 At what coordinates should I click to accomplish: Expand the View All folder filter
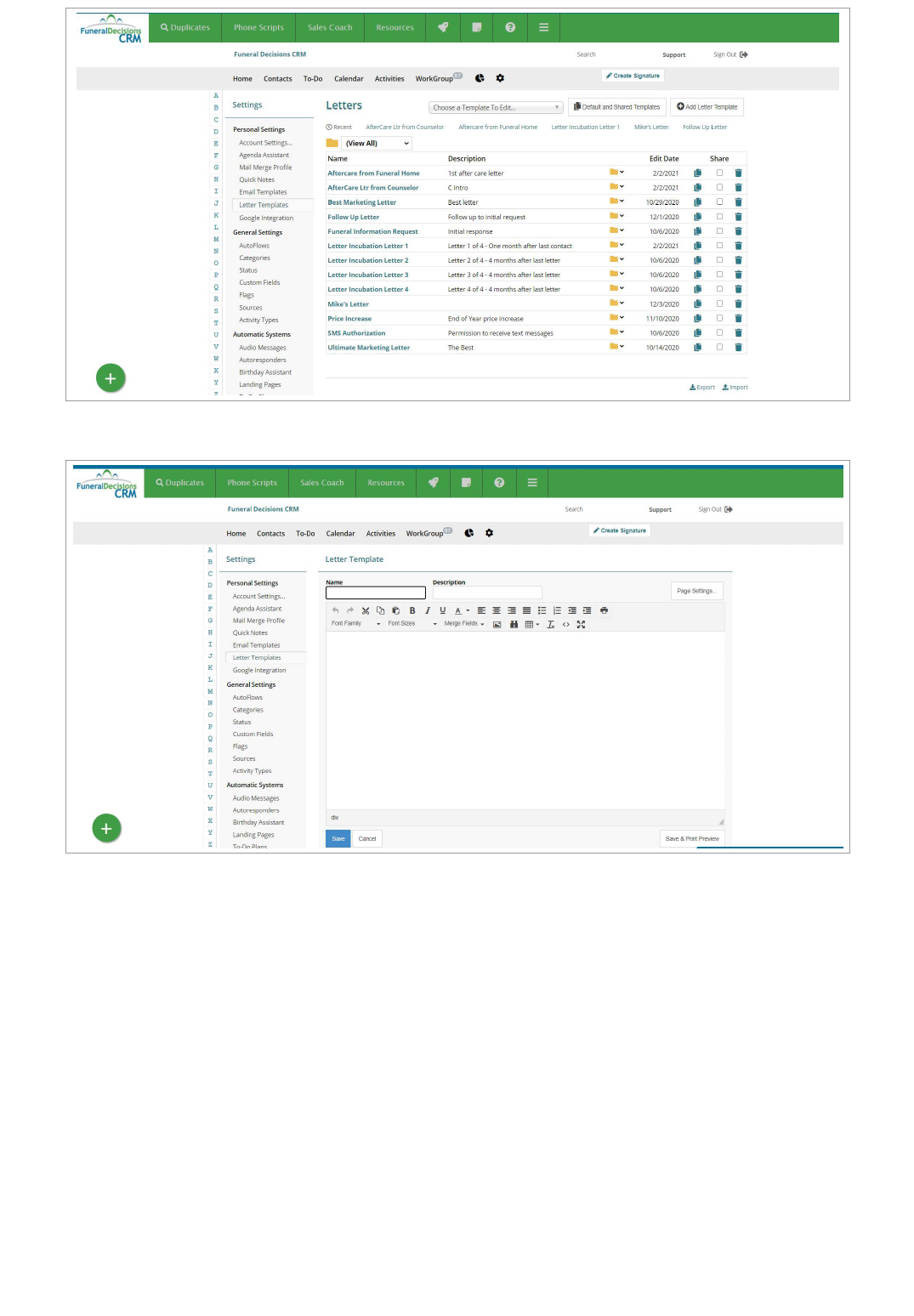[x=377, y=143]
